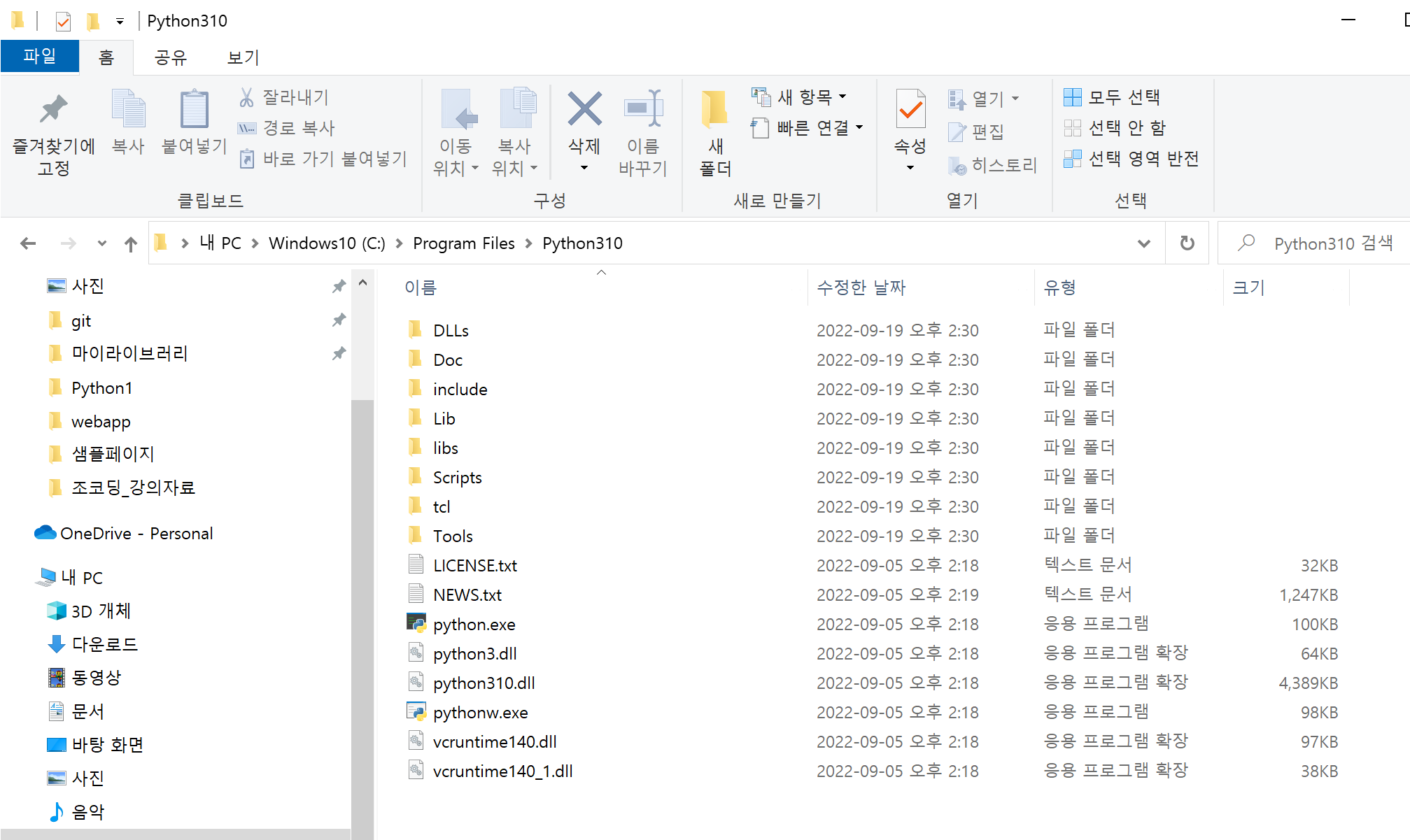Select the python.exe file
This screenshot has width=1410, height=840.
[x=474, y=625]
